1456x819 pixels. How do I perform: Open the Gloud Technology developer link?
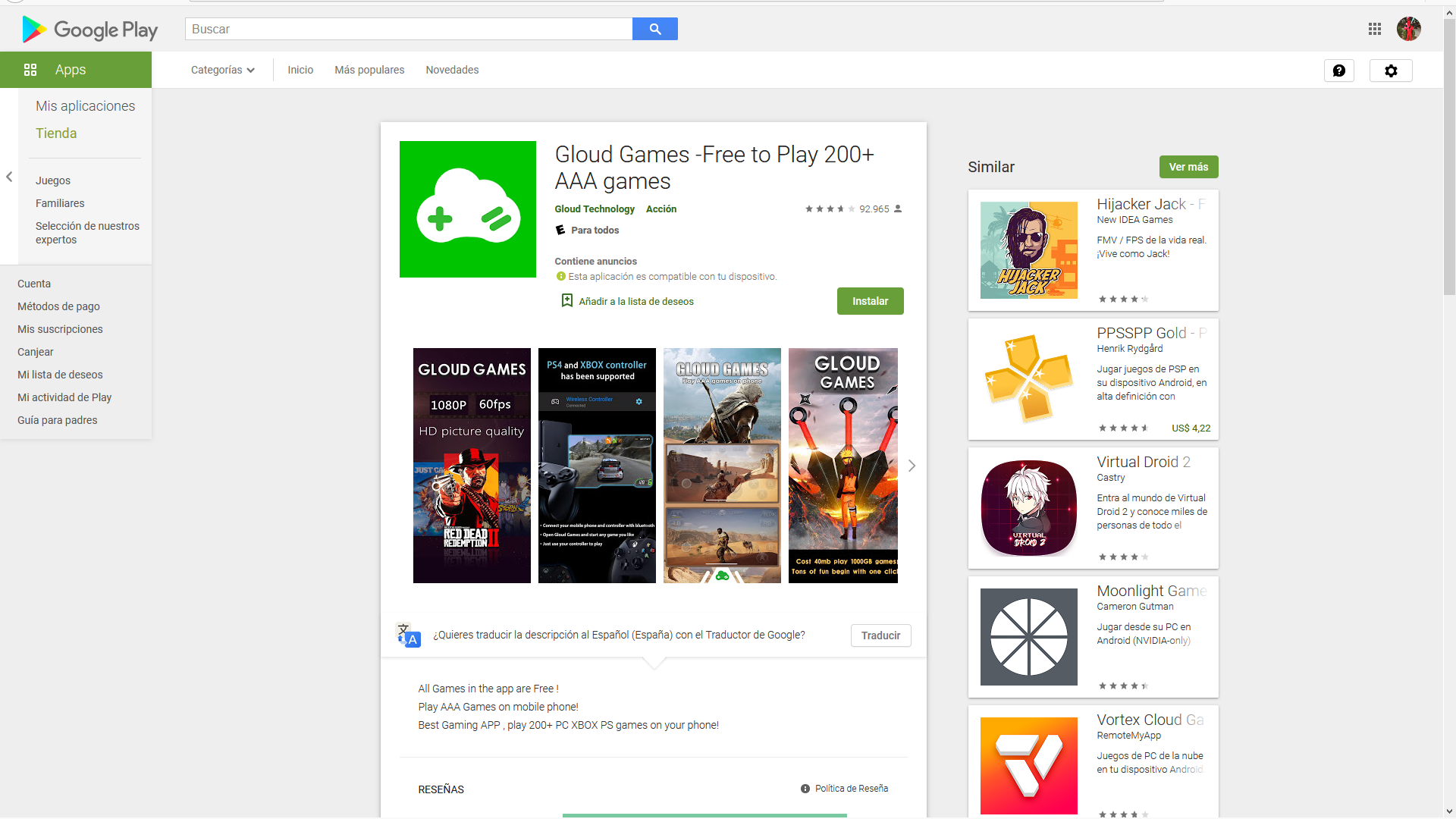click(x=595, y=209)
